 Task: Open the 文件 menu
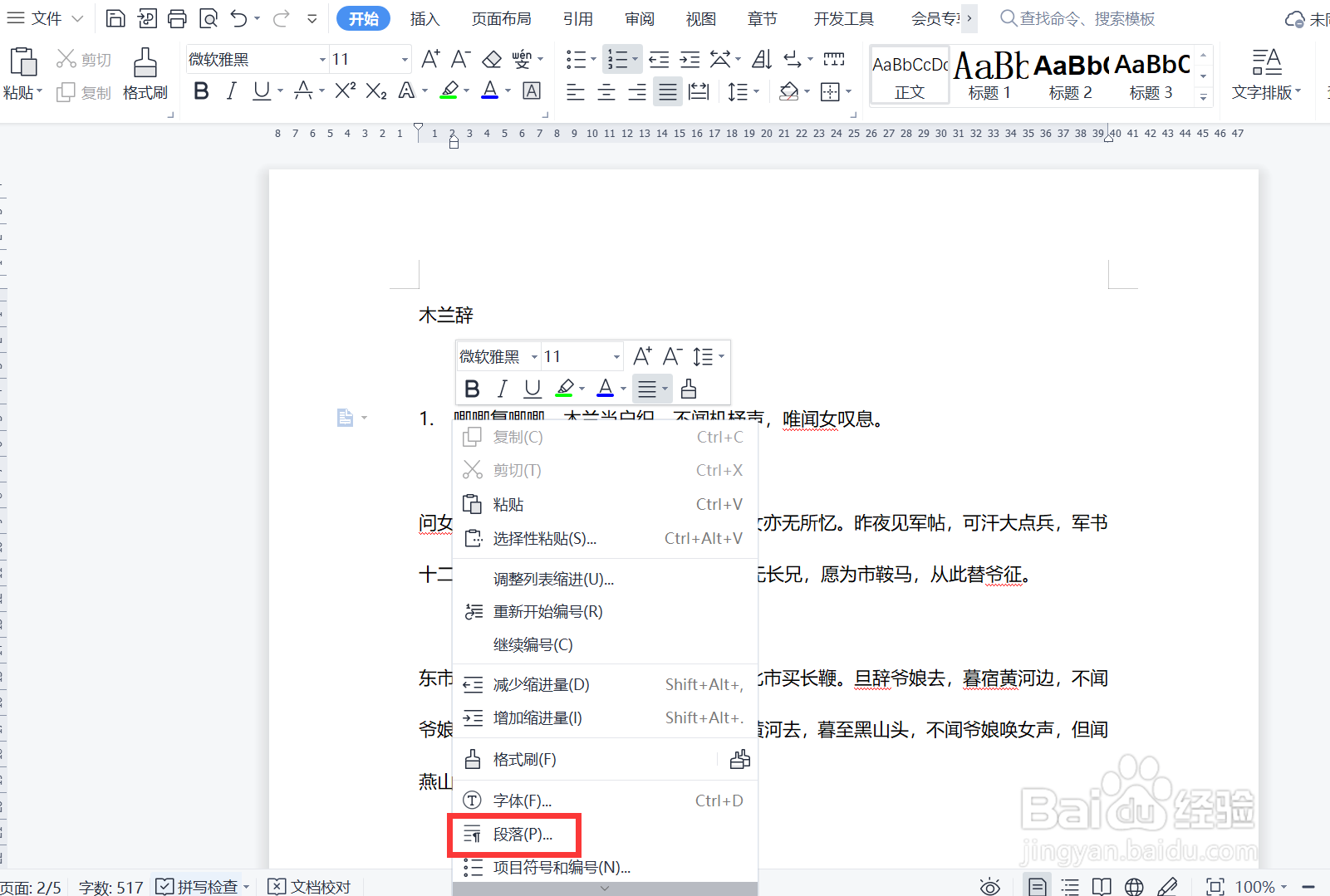click(x=45, y=18)
